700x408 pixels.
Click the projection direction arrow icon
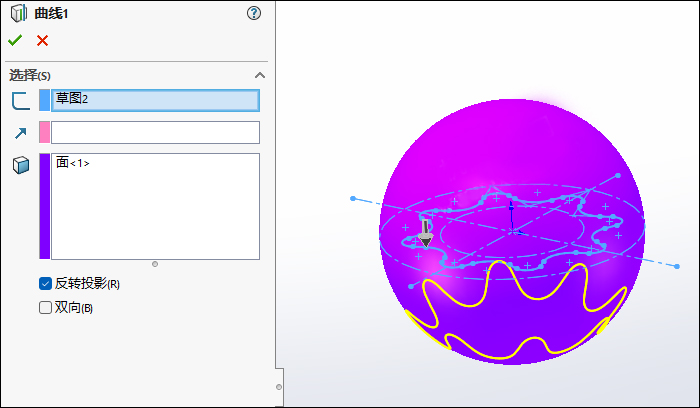(21, 132)
